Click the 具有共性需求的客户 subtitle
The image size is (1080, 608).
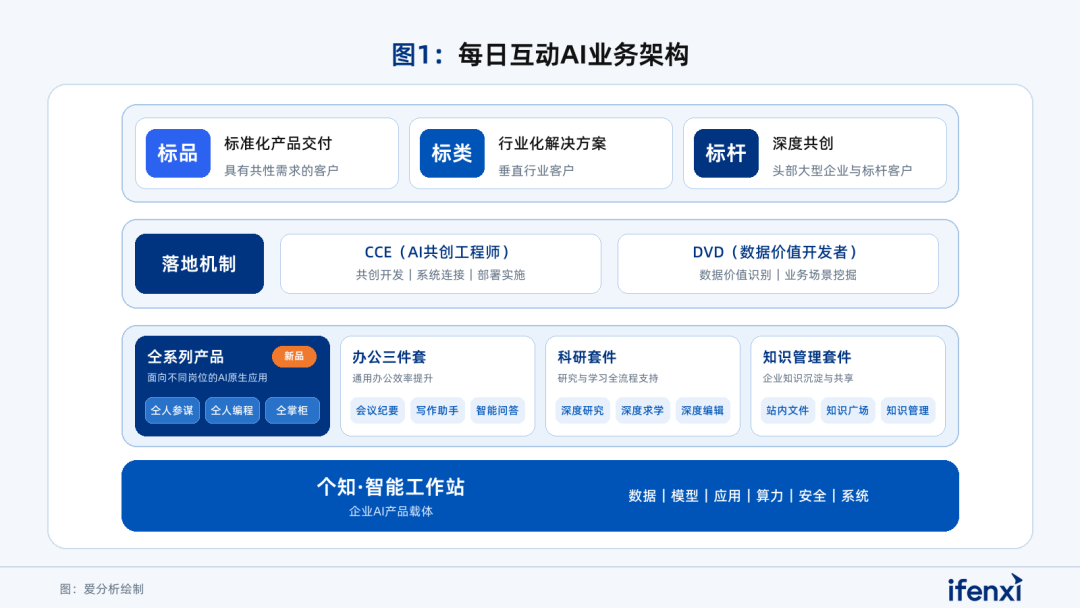[281, 170]
